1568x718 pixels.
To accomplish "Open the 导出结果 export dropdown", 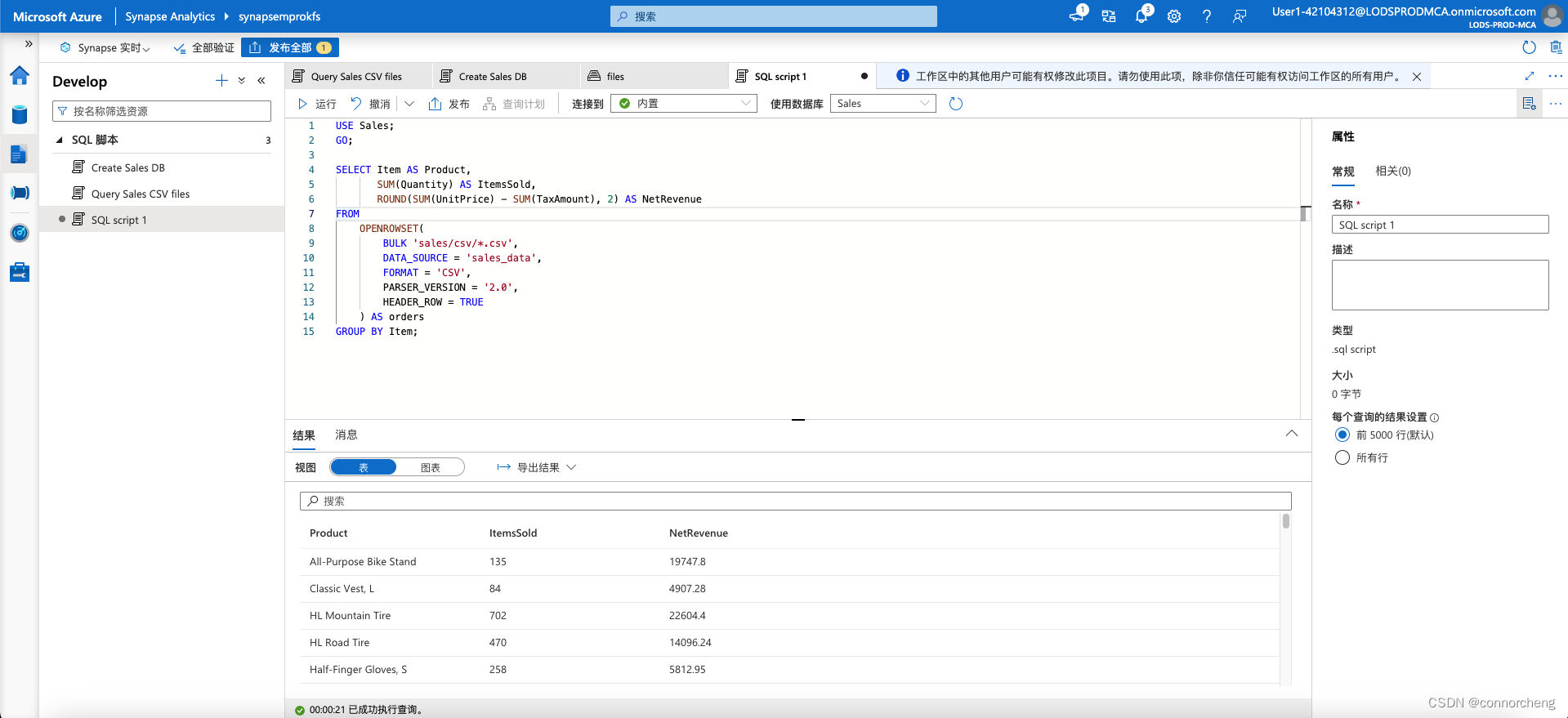I will [537, 467].
